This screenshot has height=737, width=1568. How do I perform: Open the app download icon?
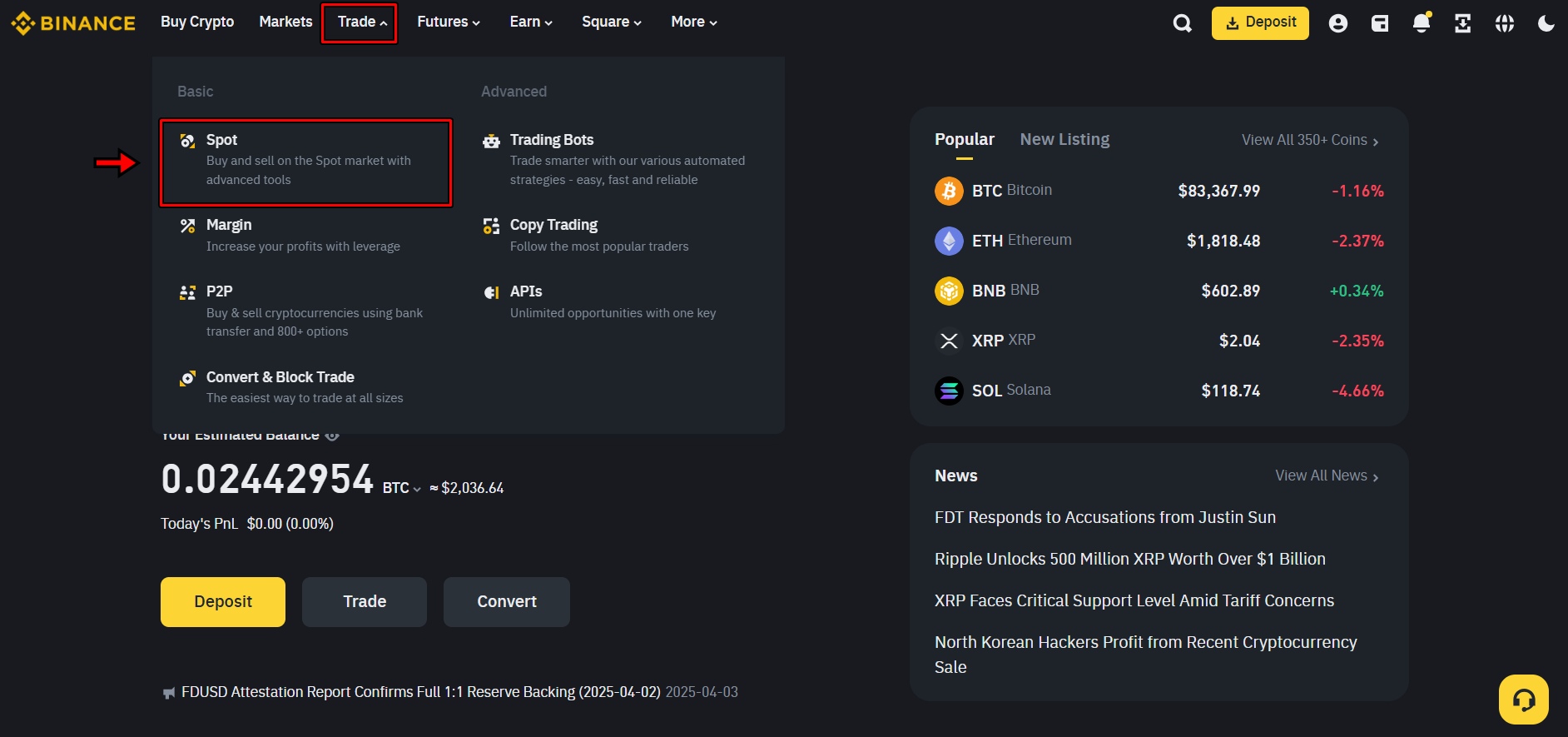(1463, 23)
